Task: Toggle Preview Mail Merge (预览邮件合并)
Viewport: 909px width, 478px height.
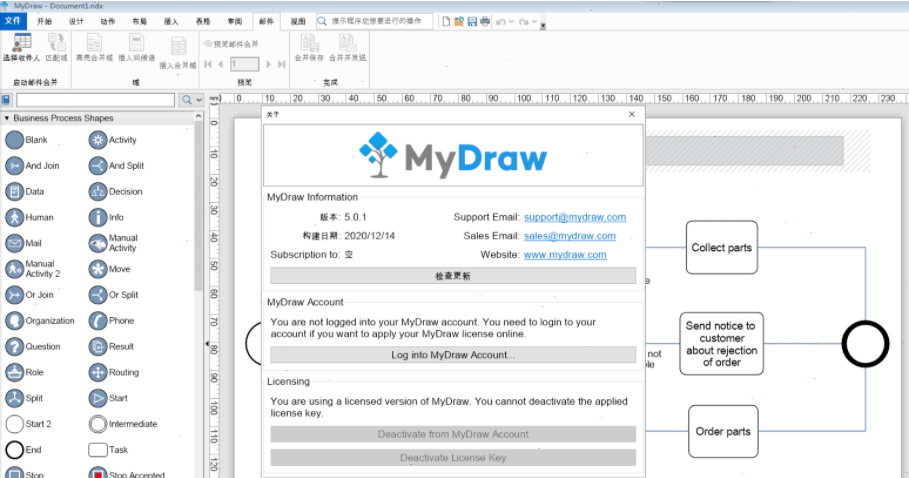Action: tap(231, 43)
